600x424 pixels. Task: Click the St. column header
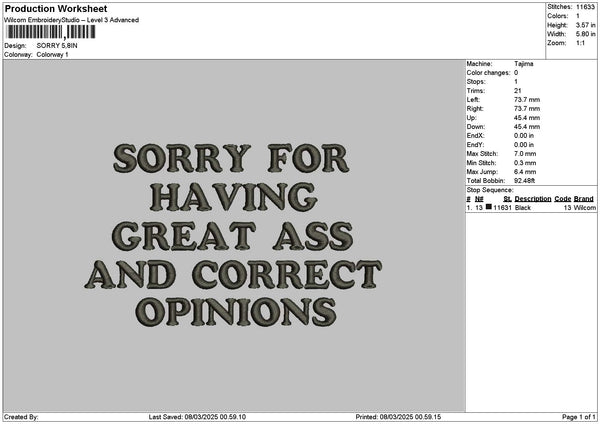tap(507, 199)
